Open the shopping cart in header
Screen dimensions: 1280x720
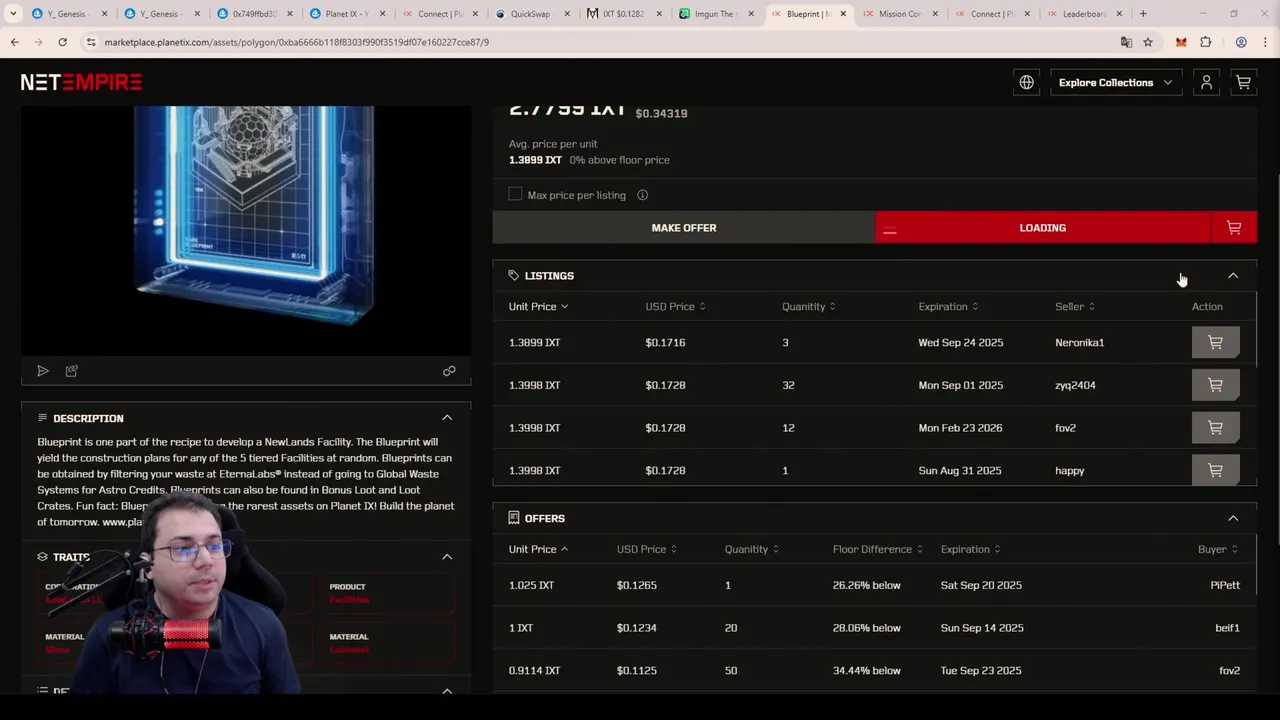(x=1243, y=82)
